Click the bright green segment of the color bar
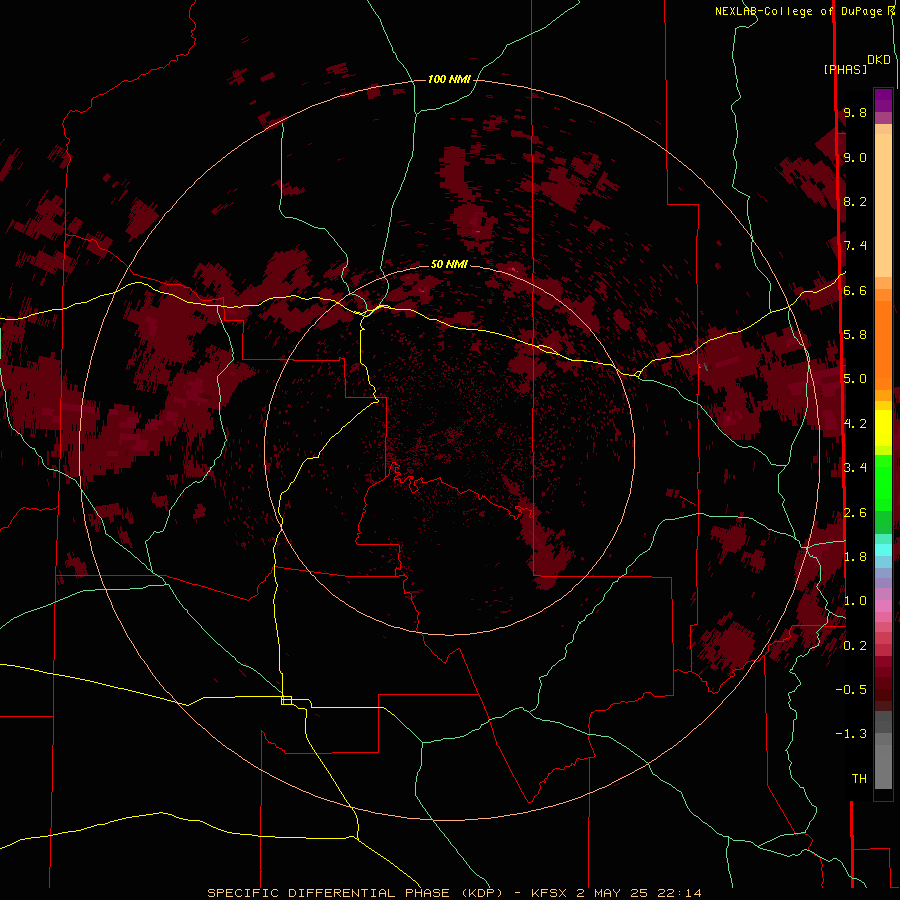Screen dimensions: 900x900 [883, 482]
